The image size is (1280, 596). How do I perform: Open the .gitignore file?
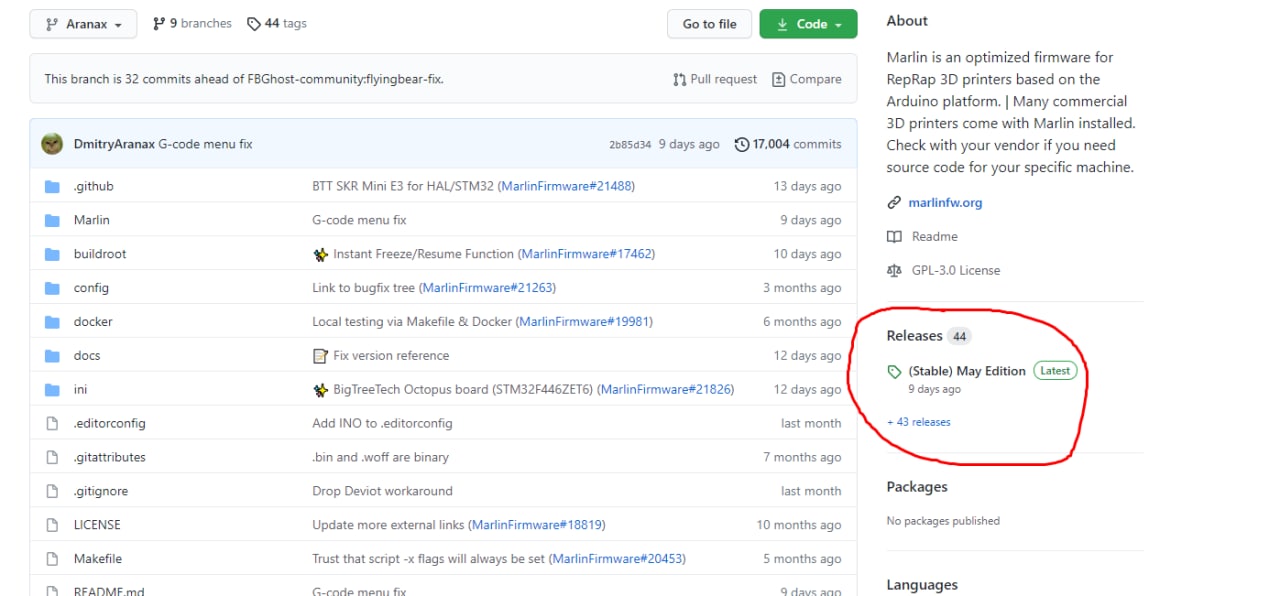[x=101, y=491]
